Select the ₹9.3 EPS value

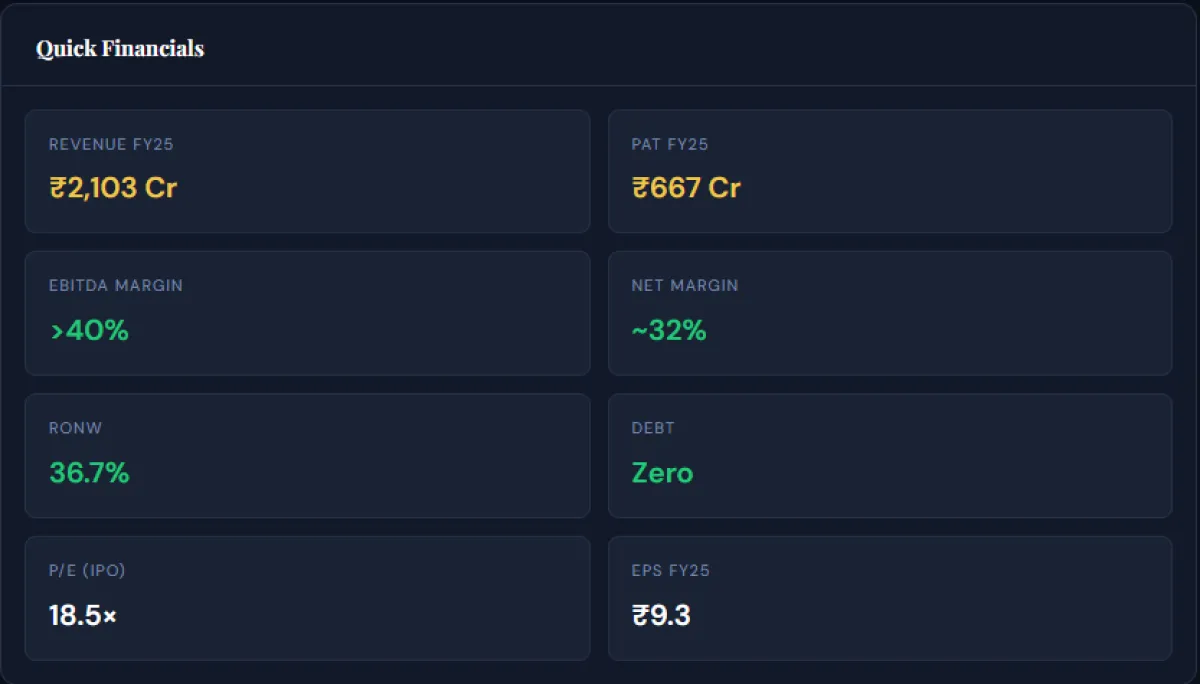tap(661, 615)
